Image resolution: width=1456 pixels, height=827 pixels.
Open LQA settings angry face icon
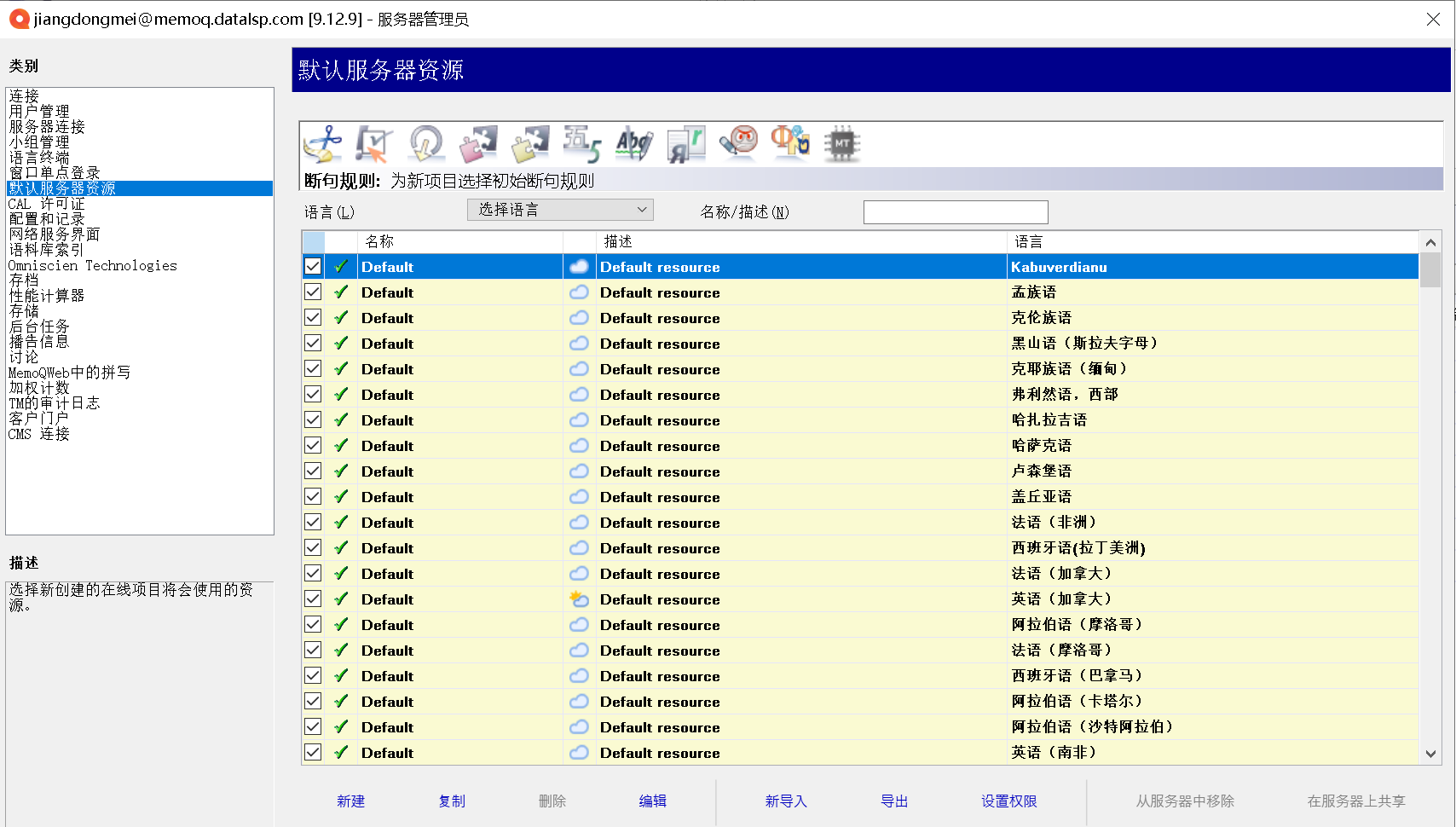coord(738,144)
